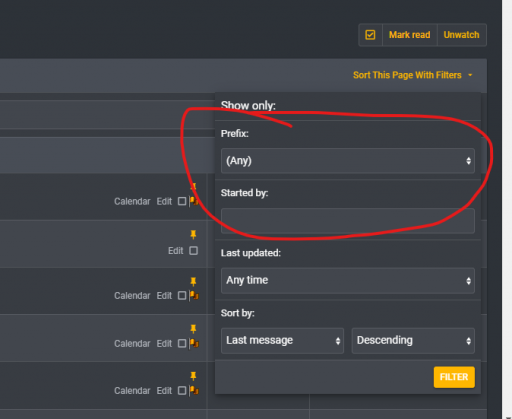Click the Unwatch button
512x419 pixels.
tap(461, 35)
